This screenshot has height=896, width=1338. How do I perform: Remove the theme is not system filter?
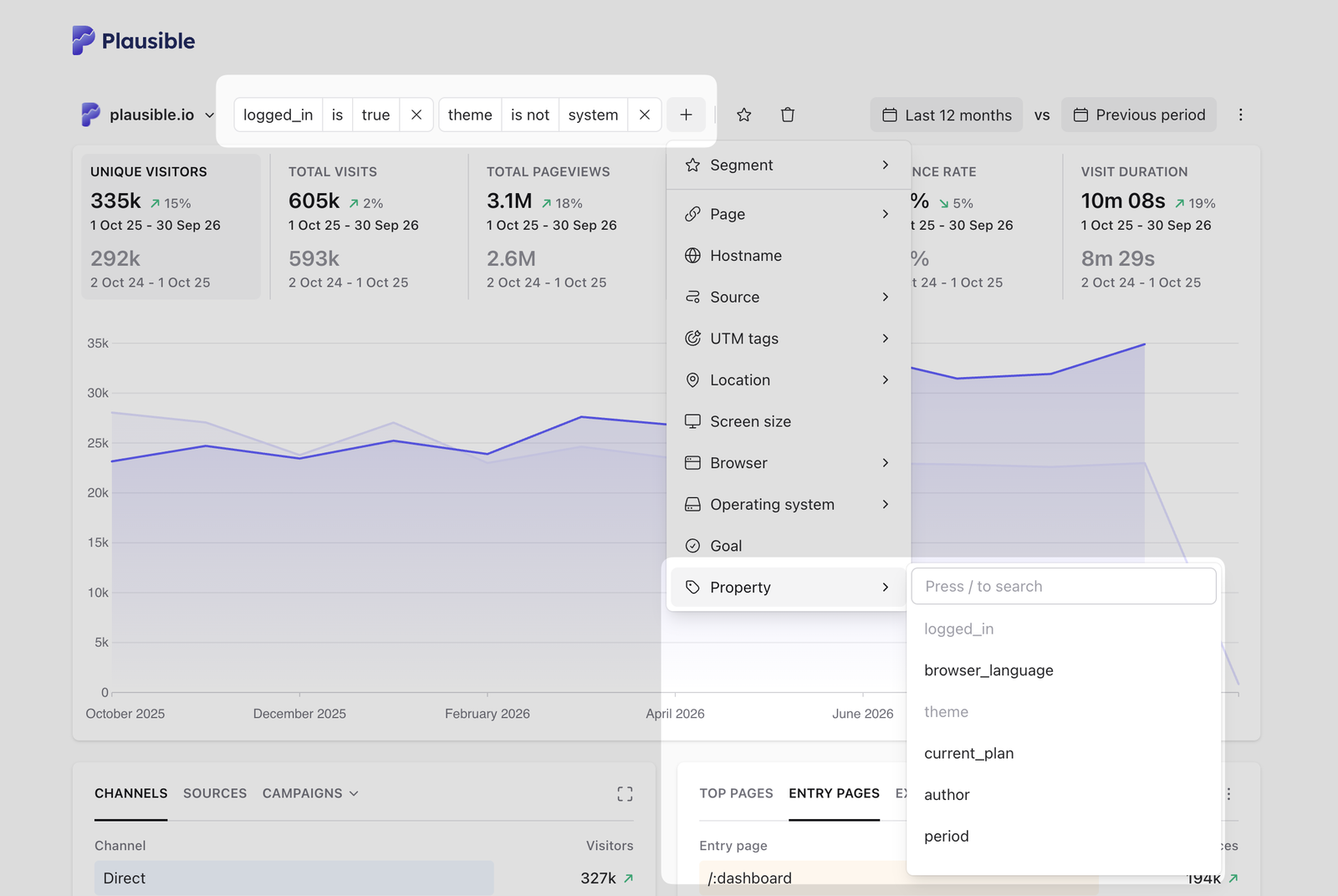click(645, 115)
